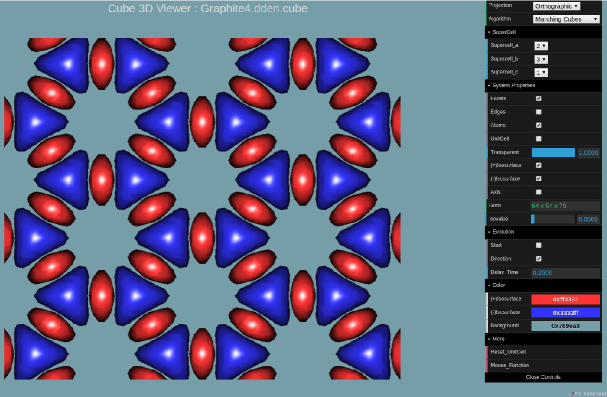Enable the Edges checkbox
Image resolution: width=607 pixels, height=397 pixels.
(x=538, y=112)
